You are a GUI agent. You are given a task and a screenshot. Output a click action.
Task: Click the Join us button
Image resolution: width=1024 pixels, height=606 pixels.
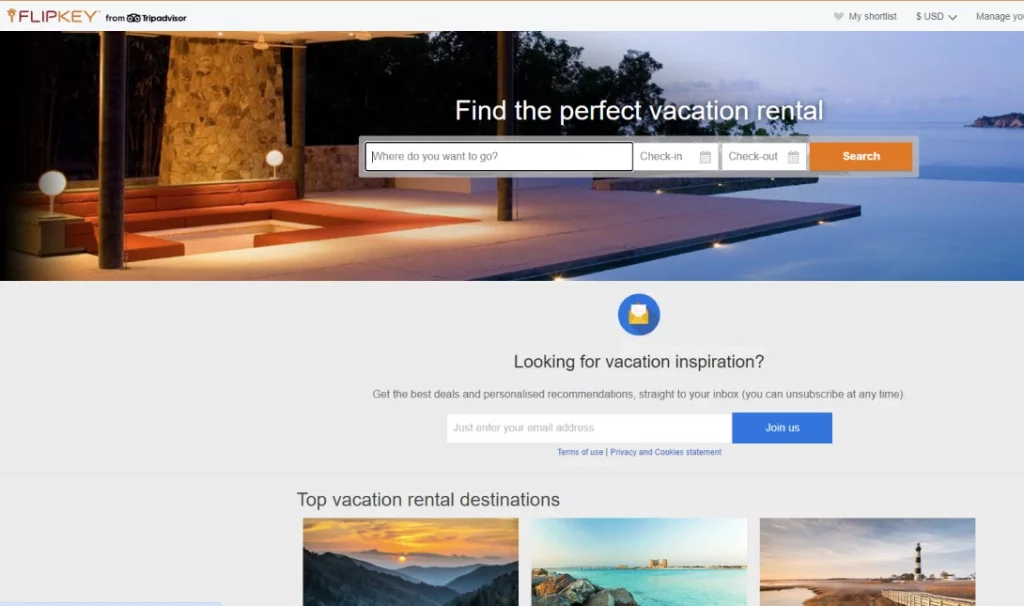coord(782,427)
